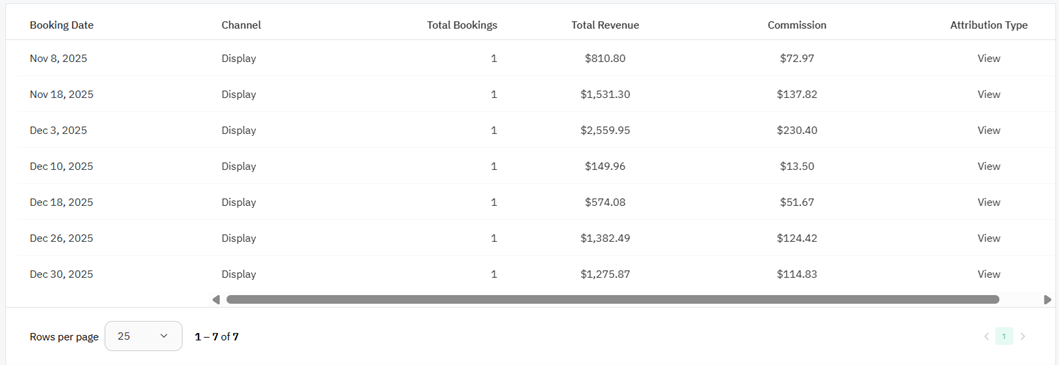1059x365 pixels.
Task: Click the $114.83 commission cell
Action: (x=797, y=274)
